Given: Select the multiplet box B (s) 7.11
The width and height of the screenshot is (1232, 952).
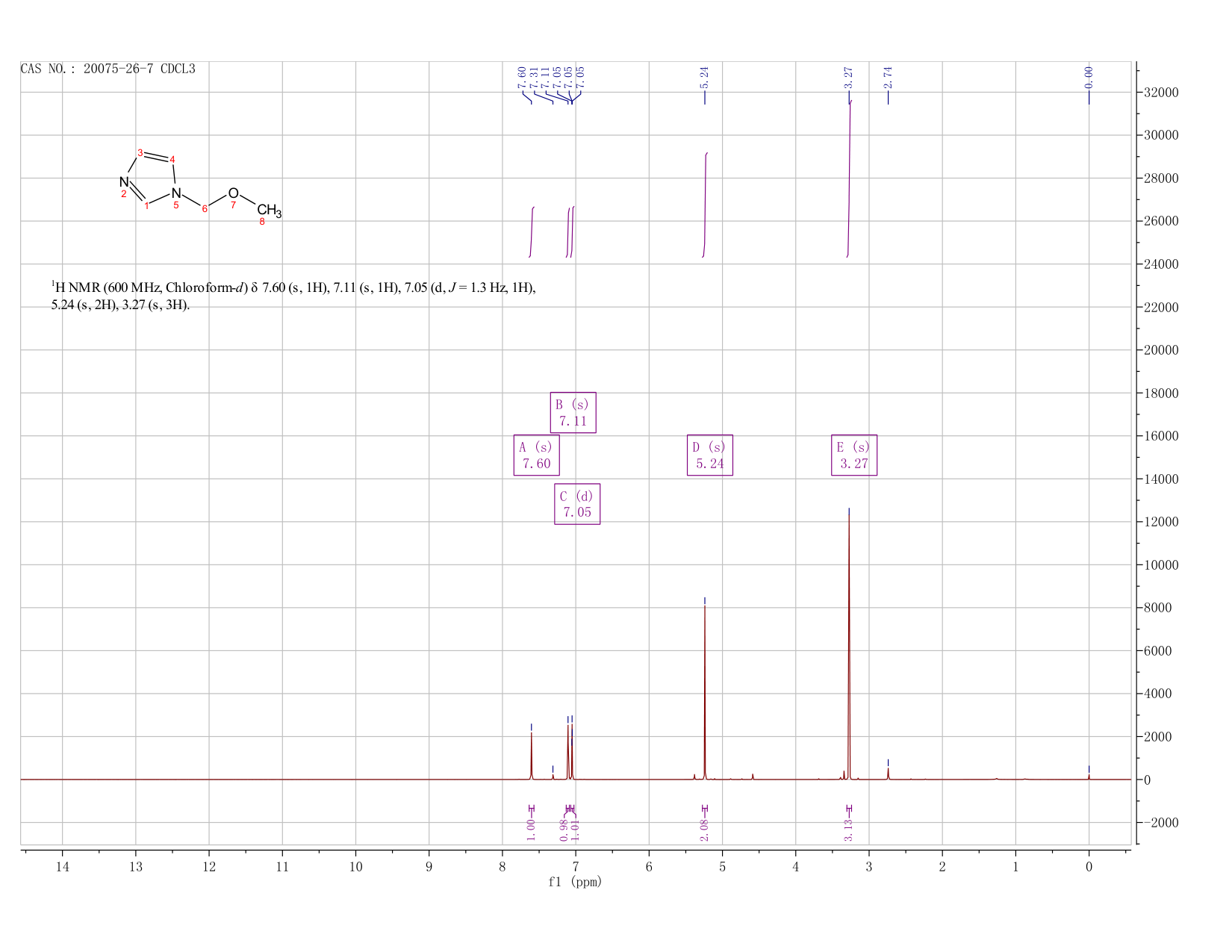Looking at the screenshot, I should click(x=573, y=412).
